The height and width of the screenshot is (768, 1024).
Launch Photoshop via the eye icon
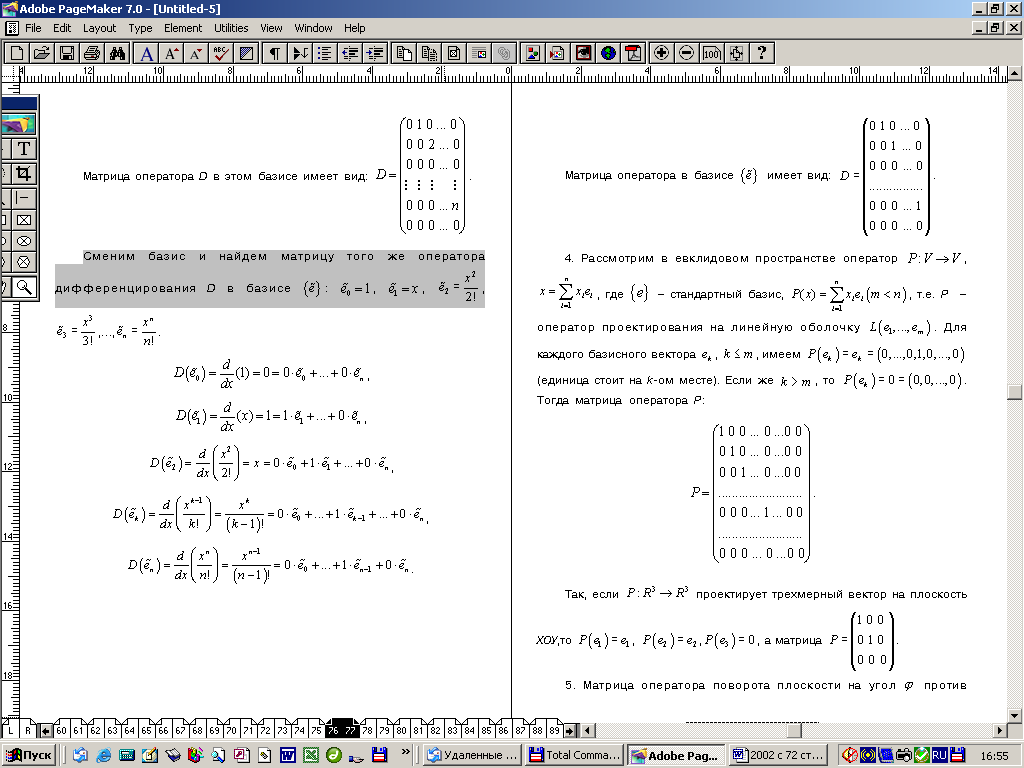coord(583,53)
